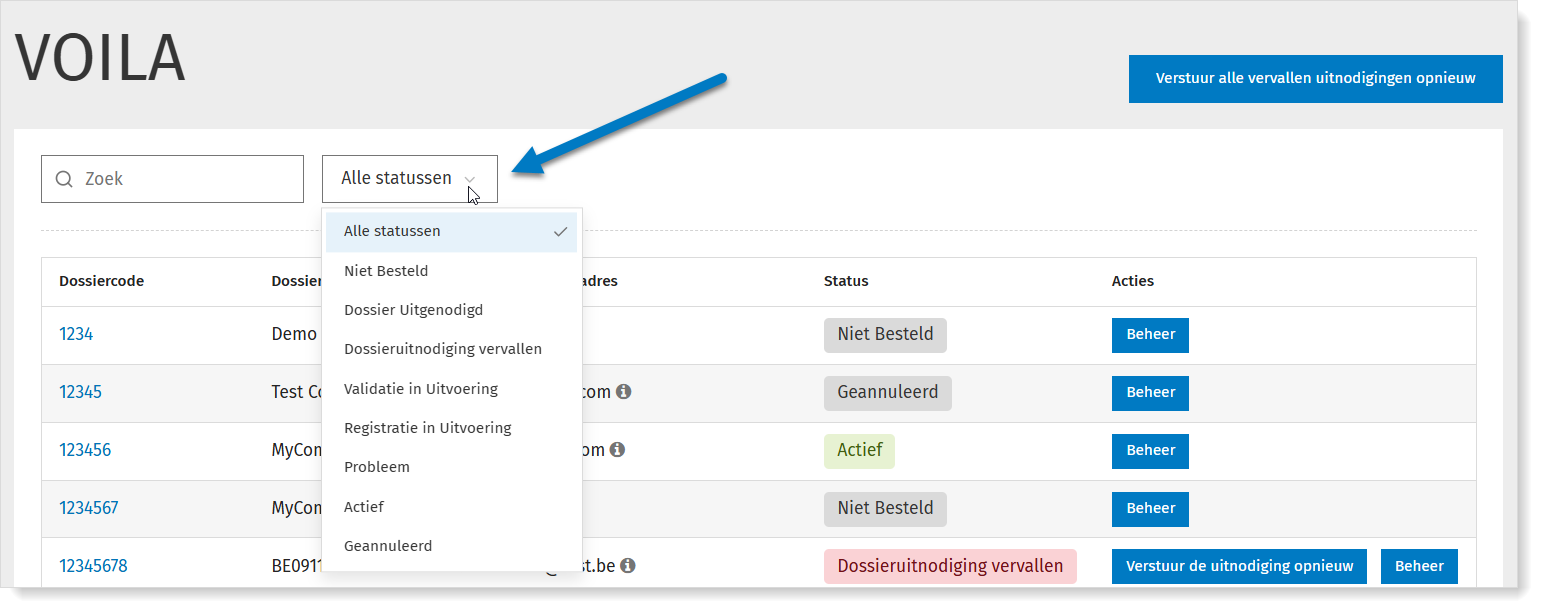The width and height of the screenshot is (1541, 611).
Task: Click Geannuleerd status badge for dossier 12345
Action: pyautogui.click(x=888, y=393)
